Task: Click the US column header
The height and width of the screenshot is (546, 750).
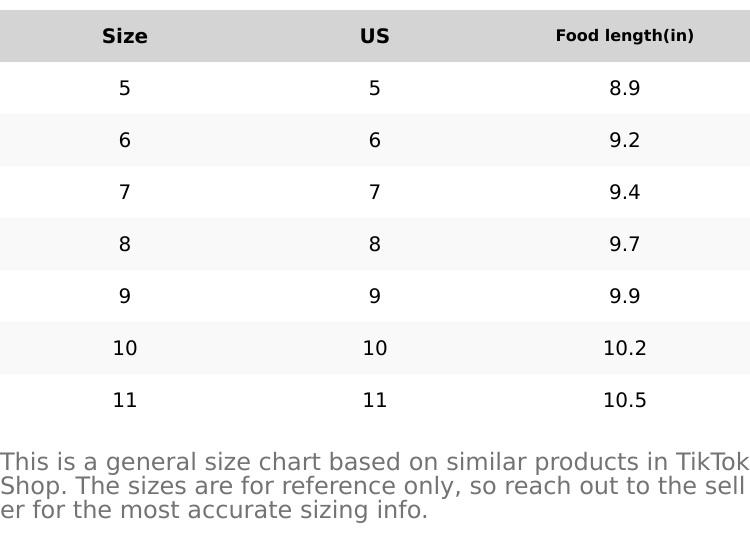Action: (375, 36)
